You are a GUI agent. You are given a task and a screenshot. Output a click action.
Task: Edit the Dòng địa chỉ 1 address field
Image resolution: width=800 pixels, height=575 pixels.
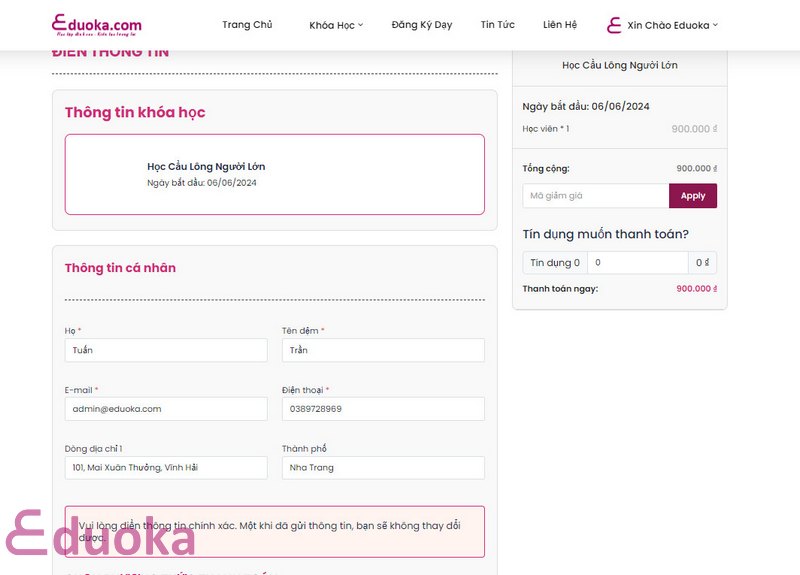point(166,468)
